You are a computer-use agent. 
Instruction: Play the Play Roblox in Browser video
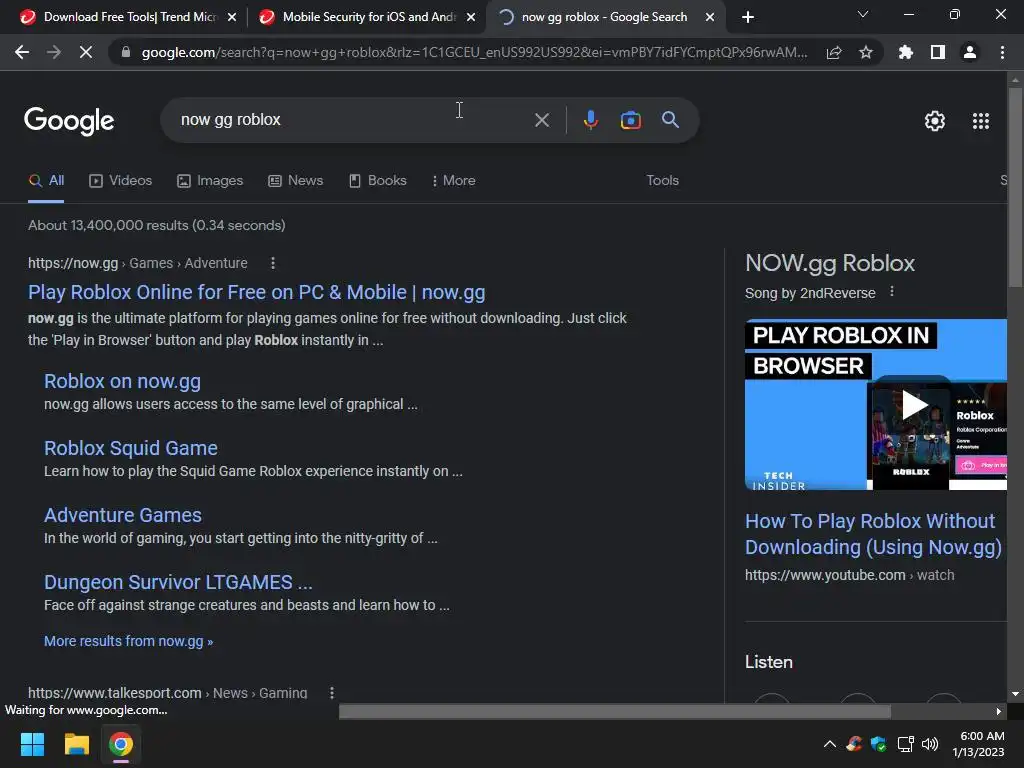[x=914, y=405]
